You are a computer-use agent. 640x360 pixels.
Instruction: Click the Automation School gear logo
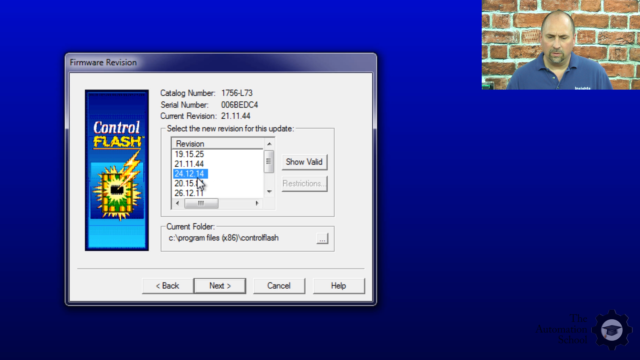tap(611, 330)
